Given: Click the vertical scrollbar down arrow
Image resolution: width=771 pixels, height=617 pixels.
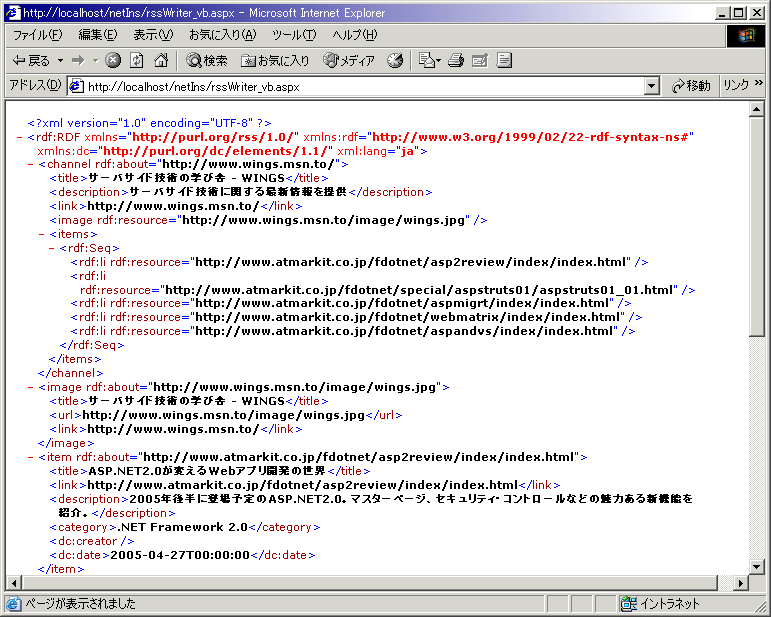Looking at the screenshot, I should 757,566.
